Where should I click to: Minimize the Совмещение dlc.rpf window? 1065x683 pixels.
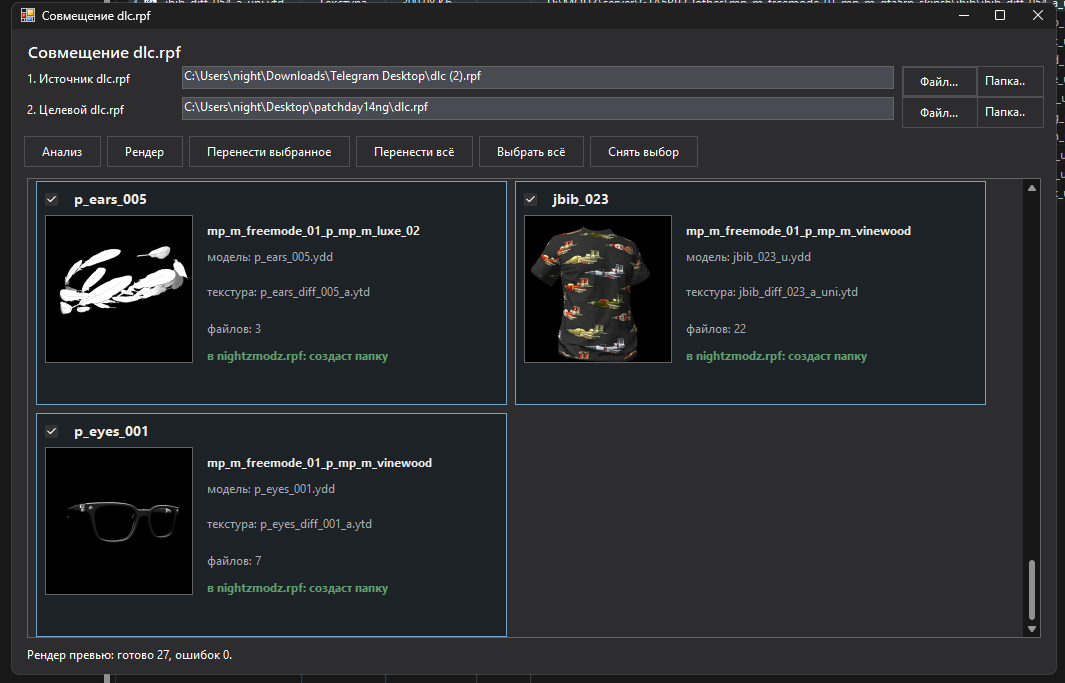coord(963,15)
